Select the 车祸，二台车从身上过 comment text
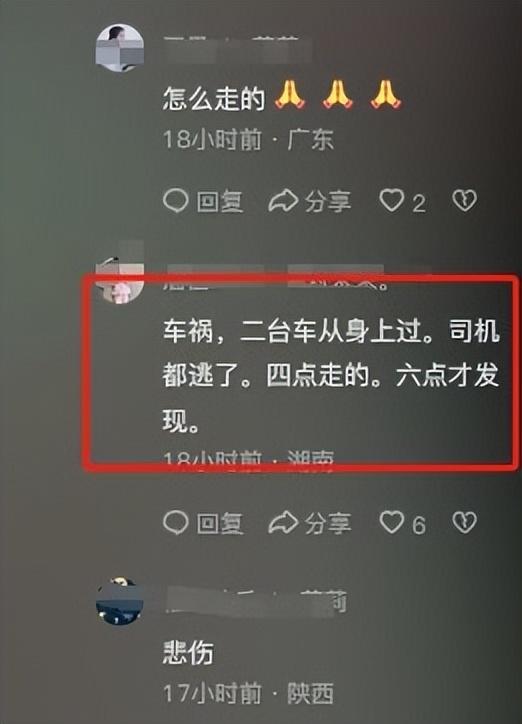 point(330,376)
